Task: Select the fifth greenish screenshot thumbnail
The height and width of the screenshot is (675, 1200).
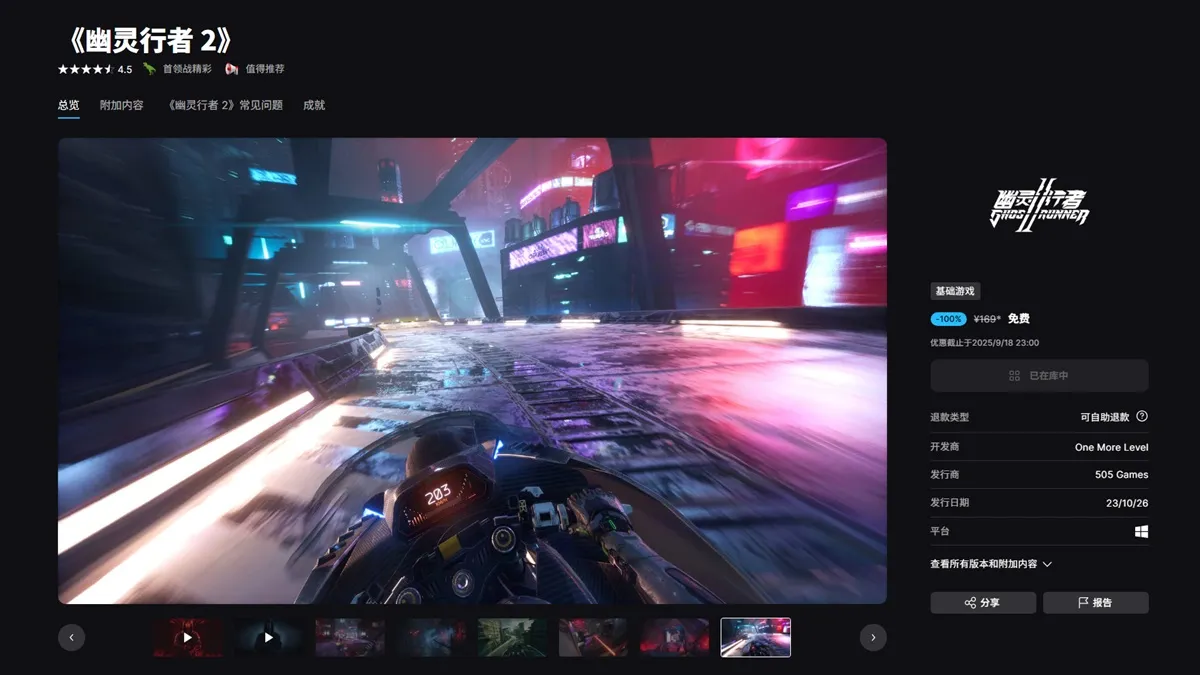Action: (512, 637)
